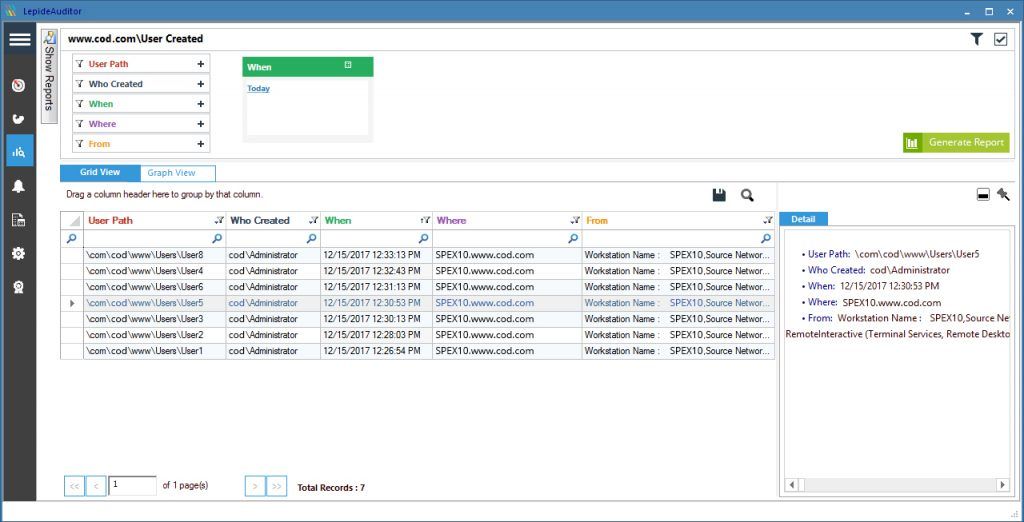Toggle the checkbox icon beside the top-right funnel
1024x522 pixels.
(1000, 39)
